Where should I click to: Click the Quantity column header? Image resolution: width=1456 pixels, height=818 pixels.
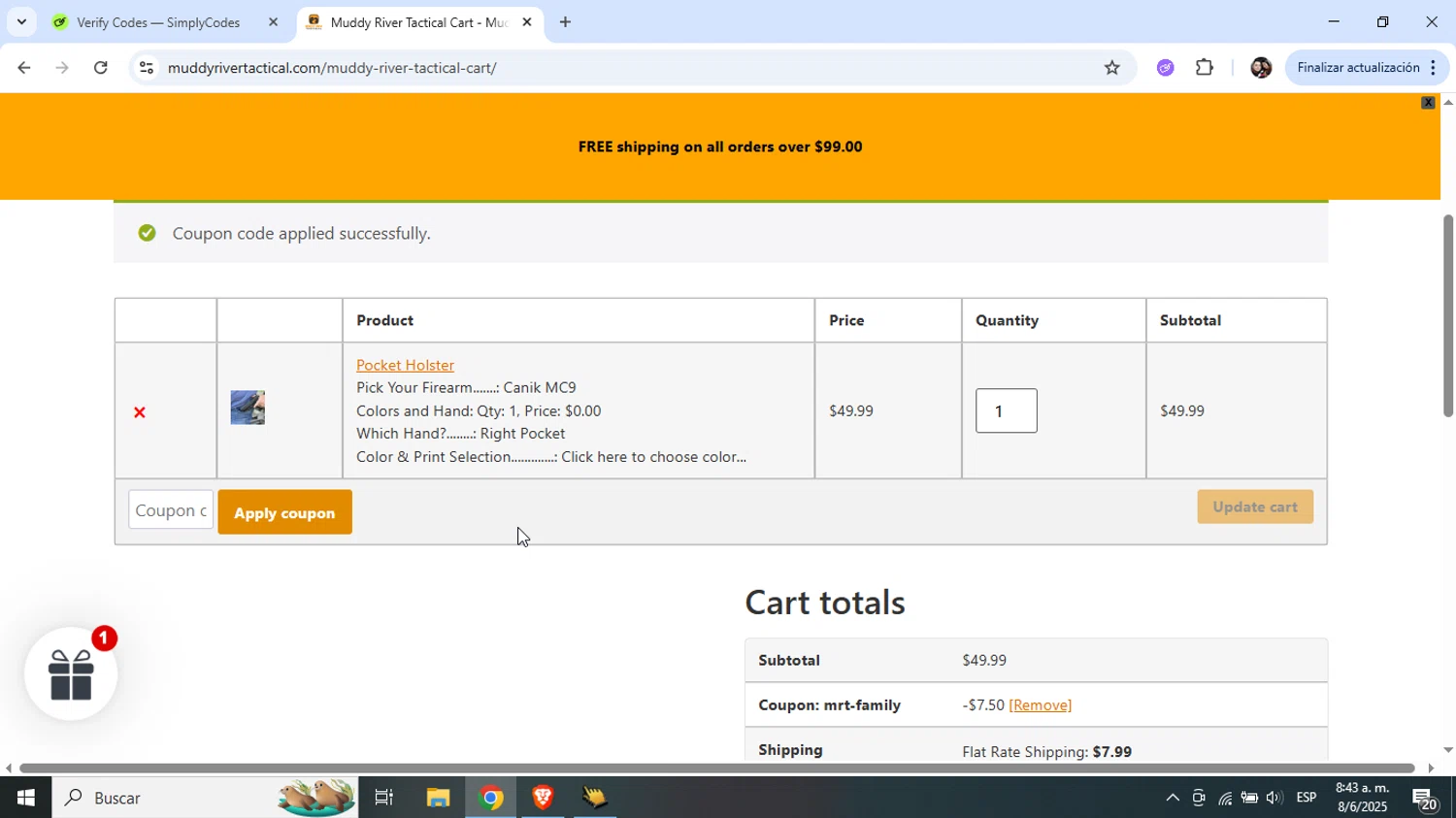pos(1007,320)
